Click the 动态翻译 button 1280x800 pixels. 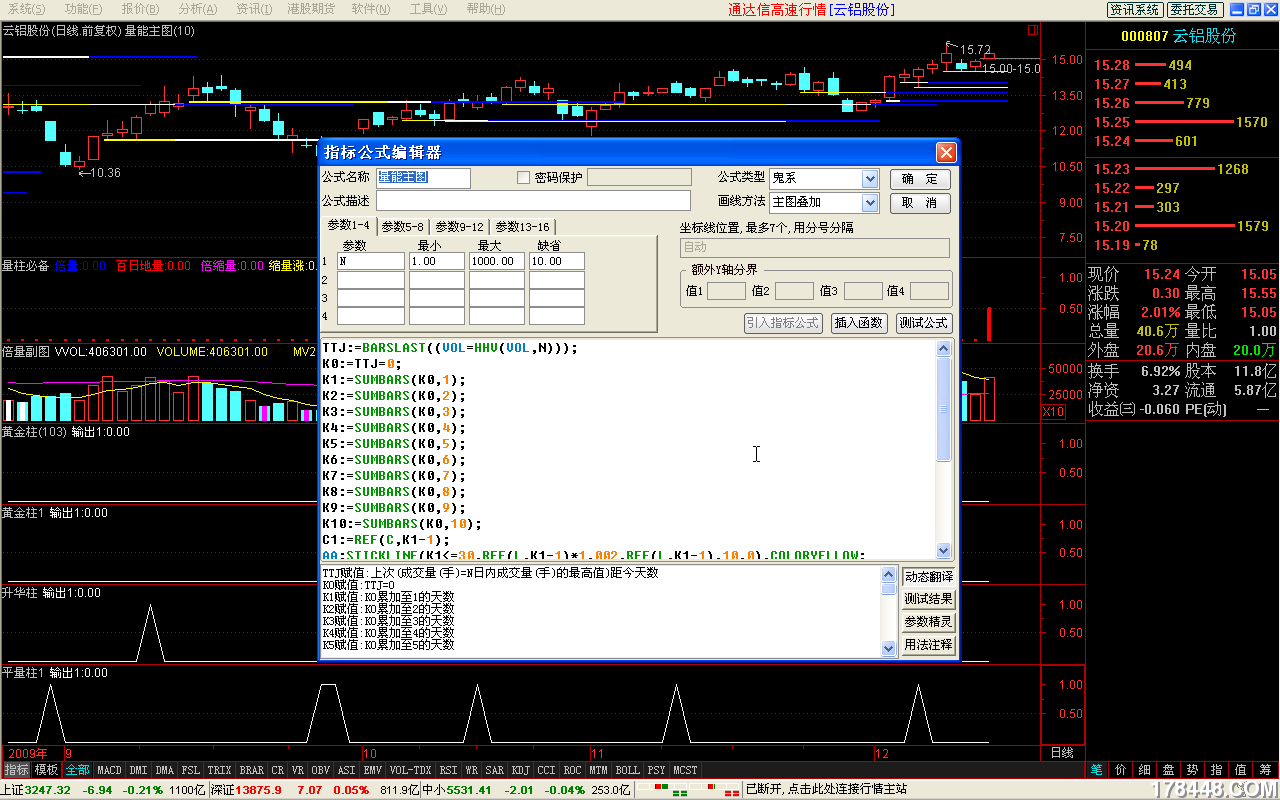click(928, 577)
